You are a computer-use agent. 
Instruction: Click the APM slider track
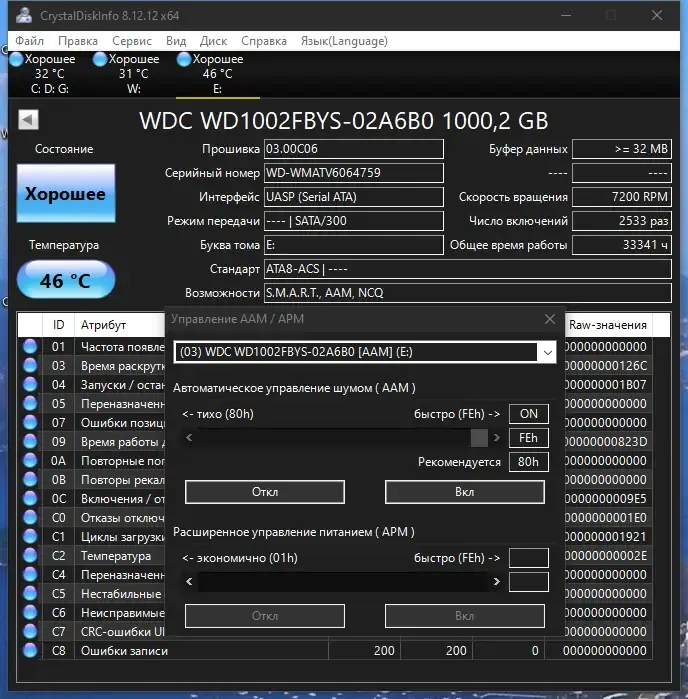point(343,581)
